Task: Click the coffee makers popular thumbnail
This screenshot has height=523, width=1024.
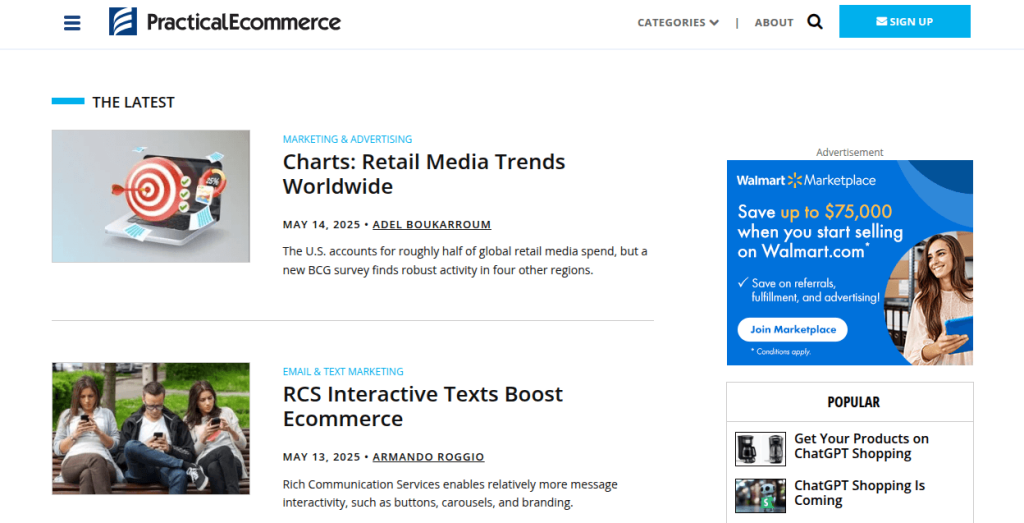Action: (760, 449)
